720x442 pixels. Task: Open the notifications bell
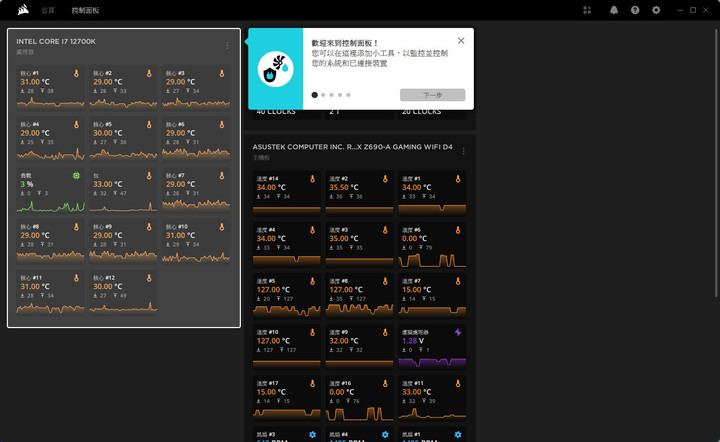pos(613,10)
